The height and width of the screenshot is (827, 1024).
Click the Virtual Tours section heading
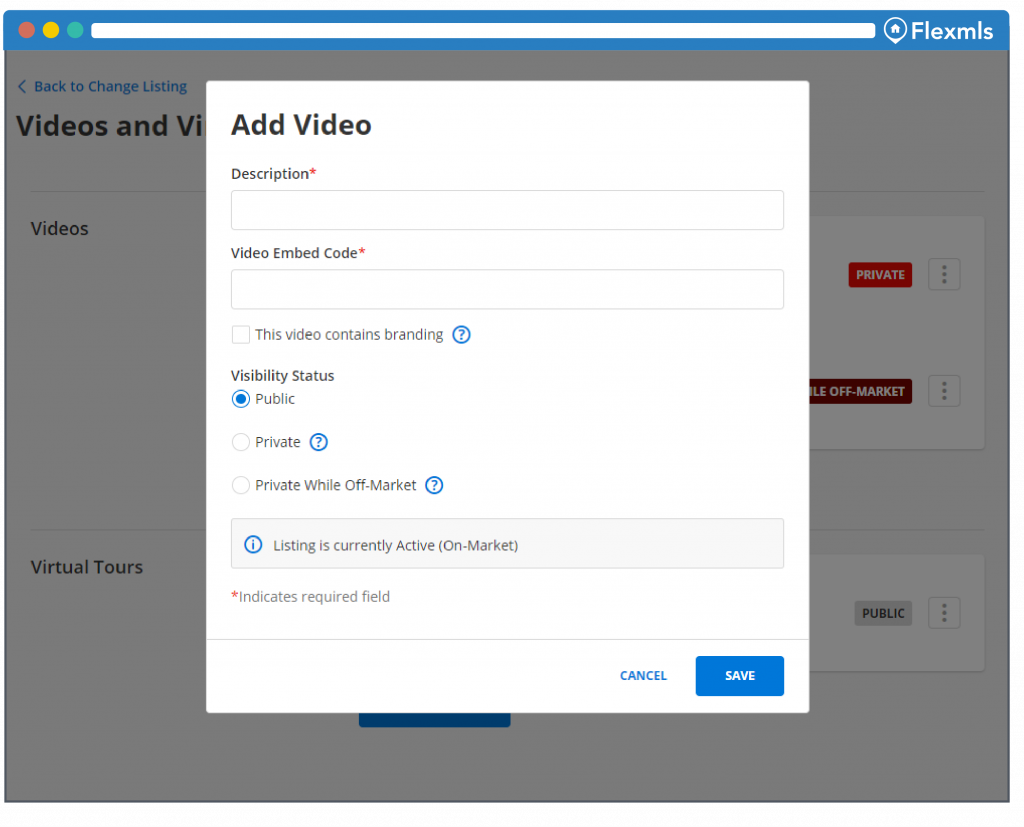[x=87, y=567]
